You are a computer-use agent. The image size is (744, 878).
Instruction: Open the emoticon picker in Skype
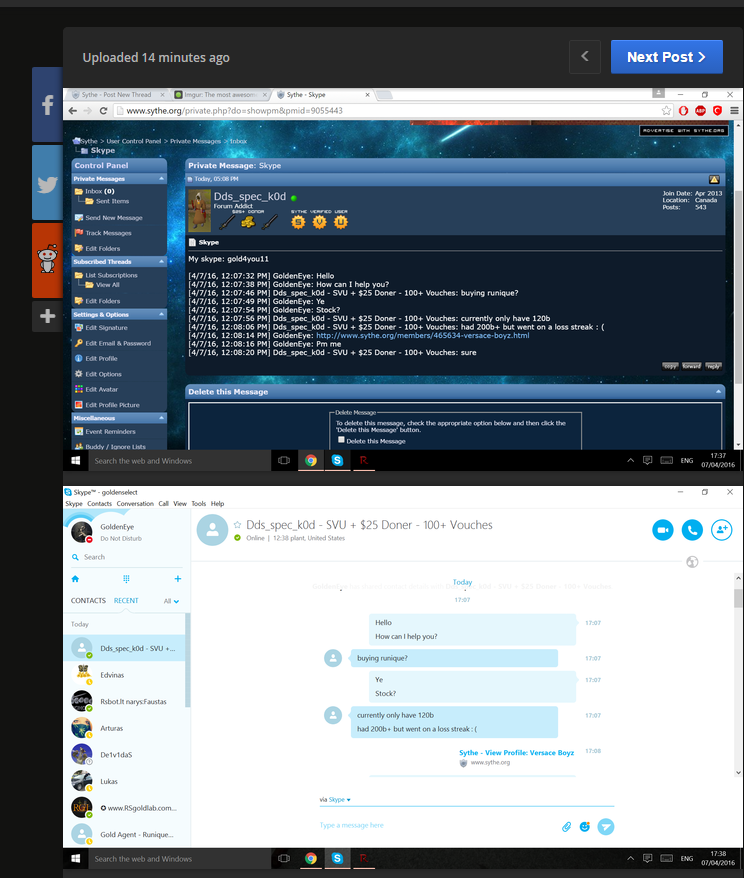(x=584, y=826)
